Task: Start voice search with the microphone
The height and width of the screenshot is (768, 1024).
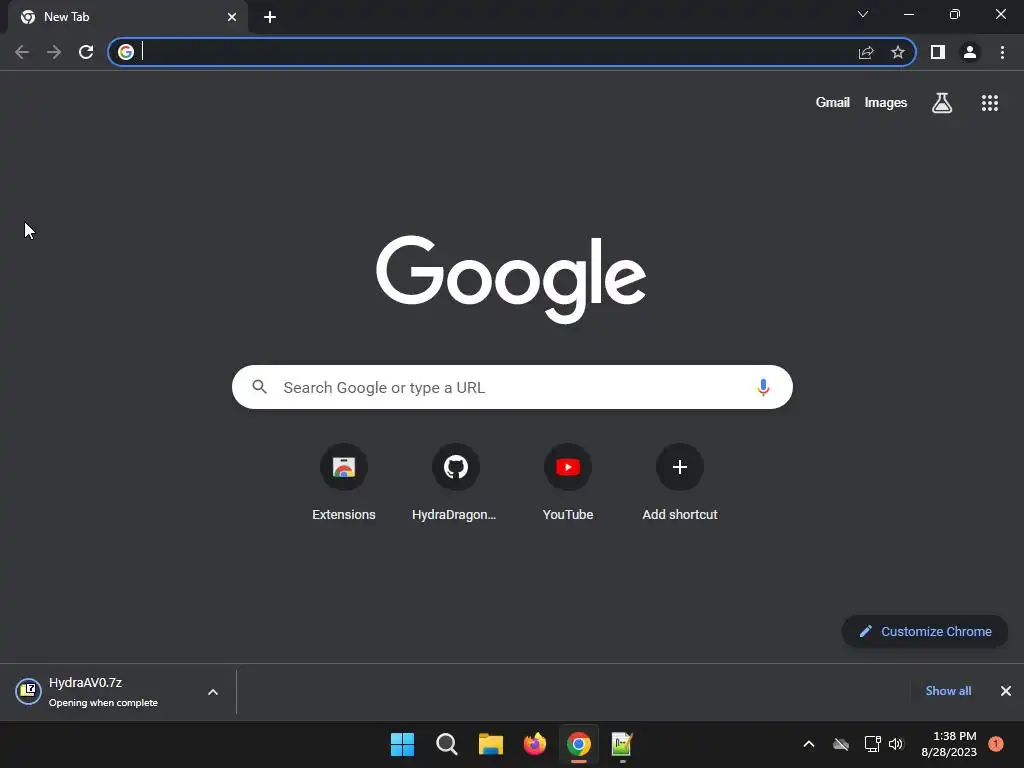Action: 763,387
